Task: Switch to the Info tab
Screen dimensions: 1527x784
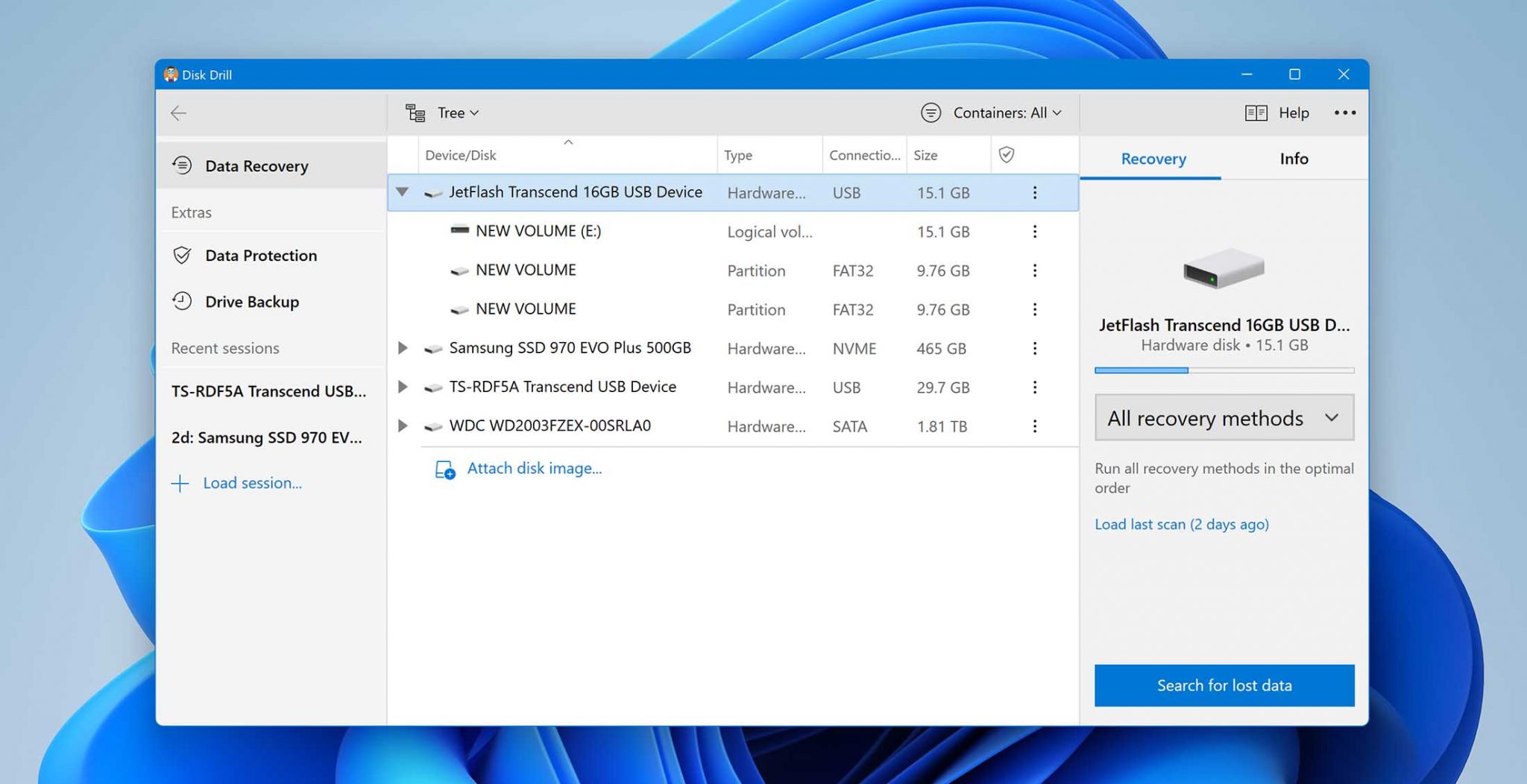Action: (1294, 159)
